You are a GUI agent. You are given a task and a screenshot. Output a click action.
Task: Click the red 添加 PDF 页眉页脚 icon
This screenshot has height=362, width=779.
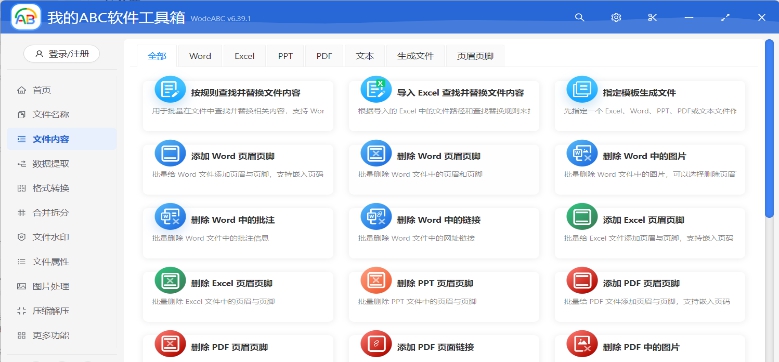pyautogui.click(x=582, y=281)
